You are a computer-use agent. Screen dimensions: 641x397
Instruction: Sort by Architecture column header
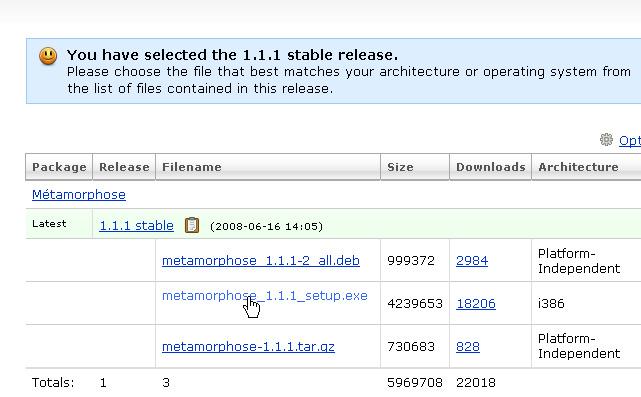pos(586,167)
